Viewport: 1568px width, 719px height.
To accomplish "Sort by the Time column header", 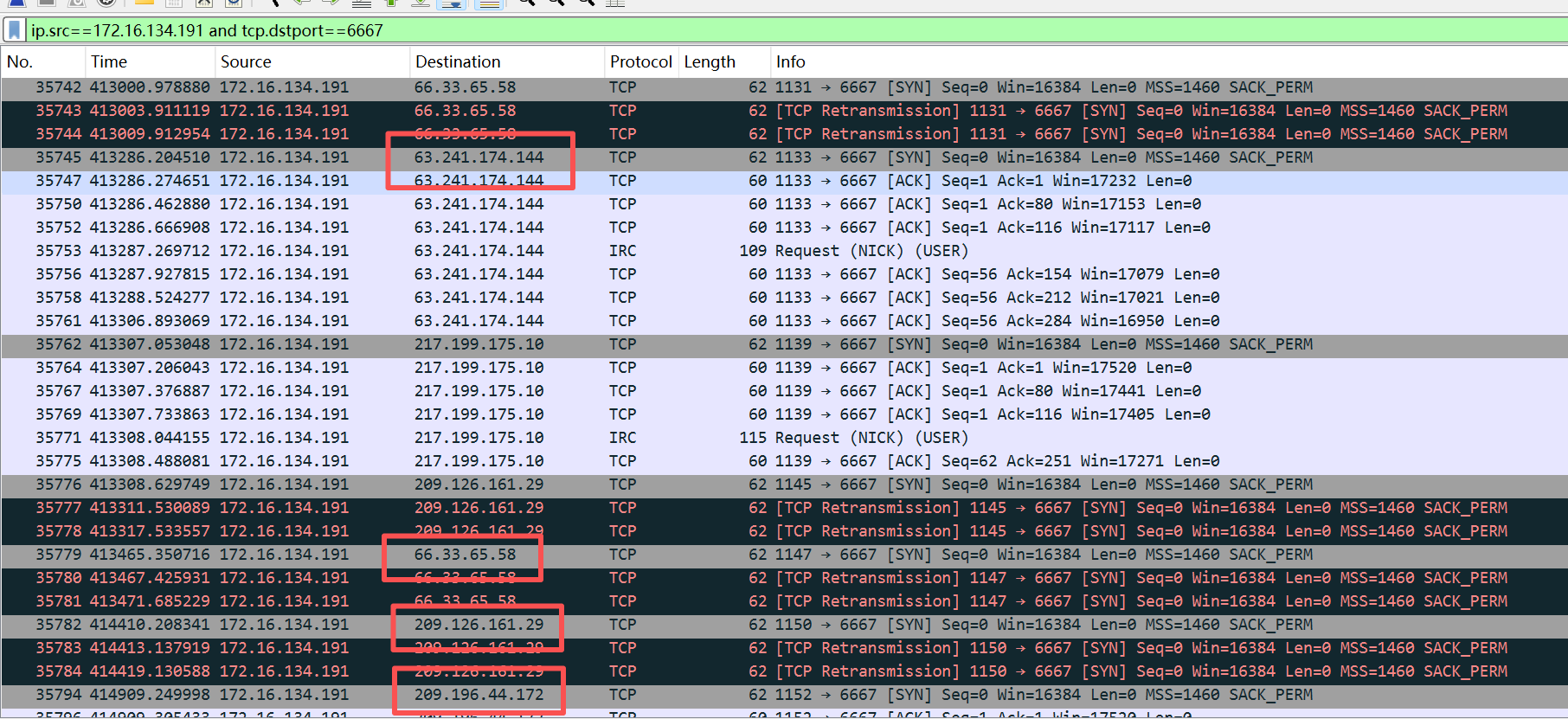I will pyautogui.click(x=150, y=61).
